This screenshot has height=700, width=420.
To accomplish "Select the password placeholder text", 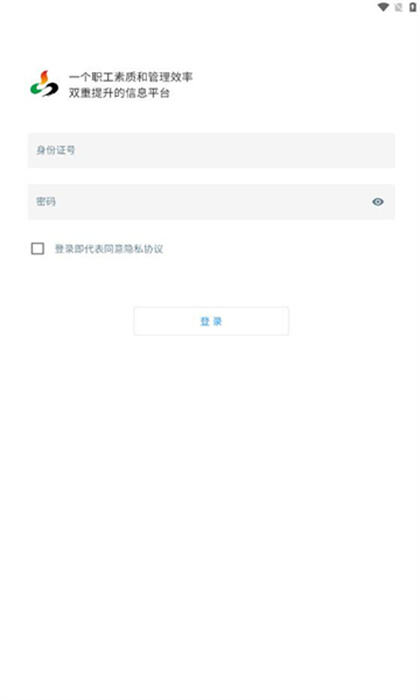I will tap(46, 201).
